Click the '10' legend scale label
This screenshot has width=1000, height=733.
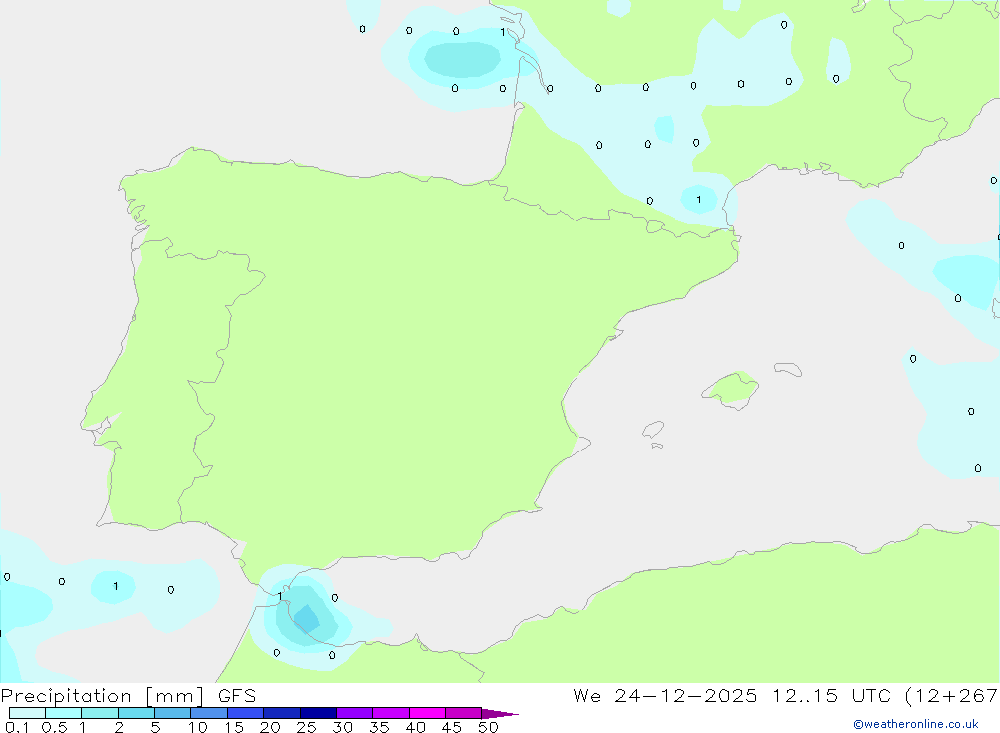(198, 727)
